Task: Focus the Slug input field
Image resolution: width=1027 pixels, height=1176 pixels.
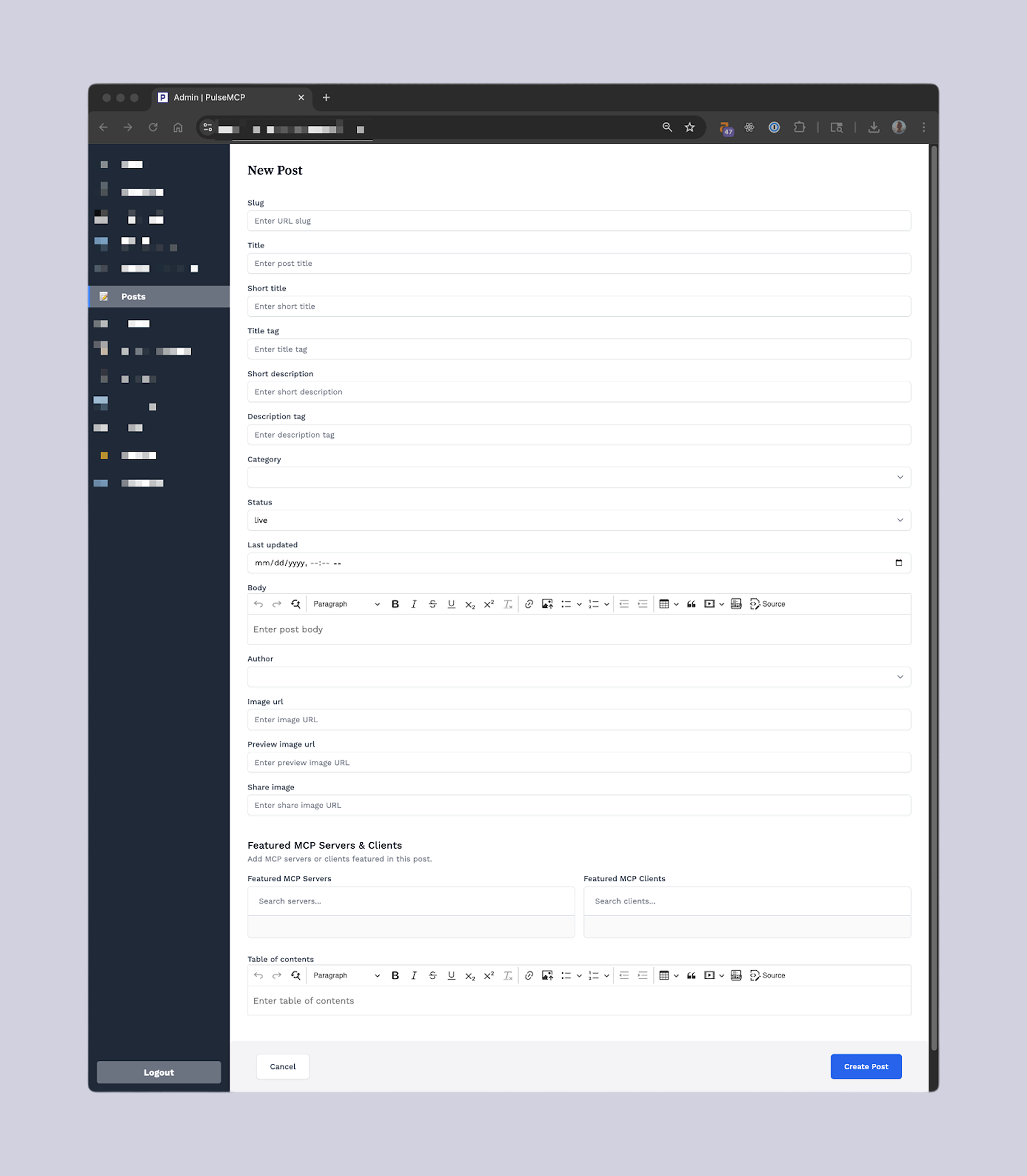Action: pos(579,221)
